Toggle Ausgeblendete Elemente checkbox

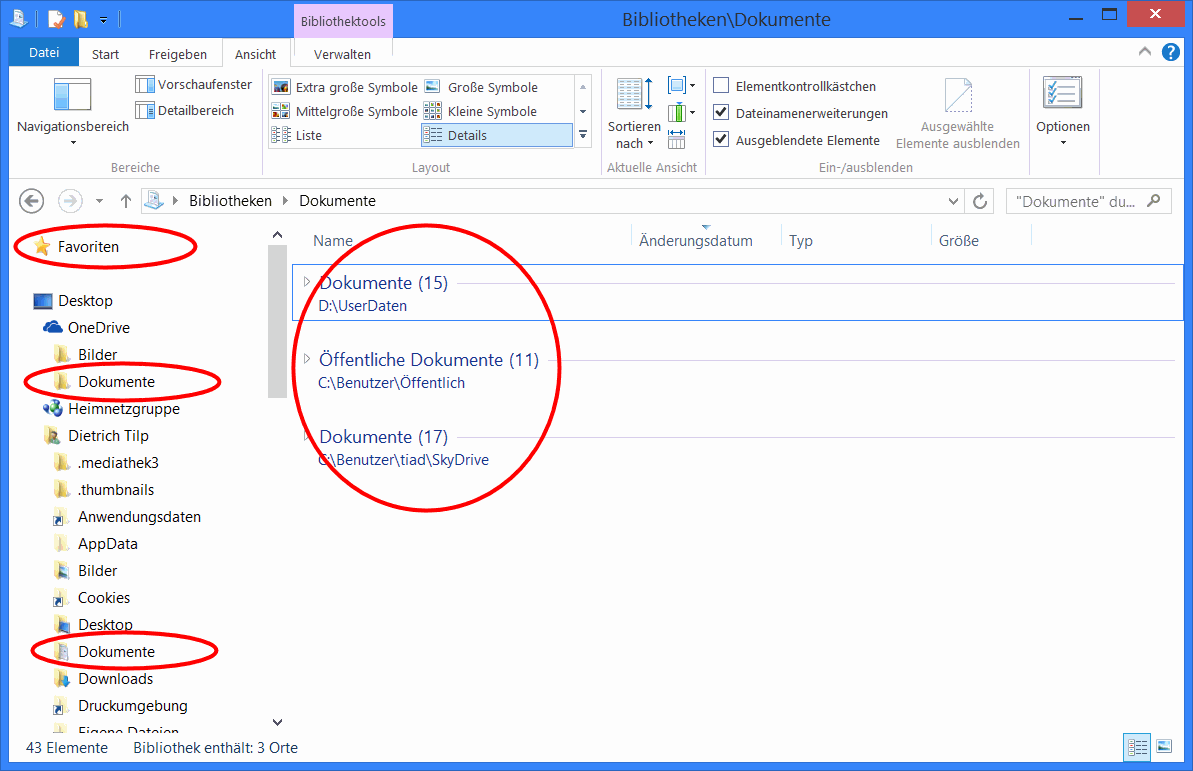[x=721, y=140]
